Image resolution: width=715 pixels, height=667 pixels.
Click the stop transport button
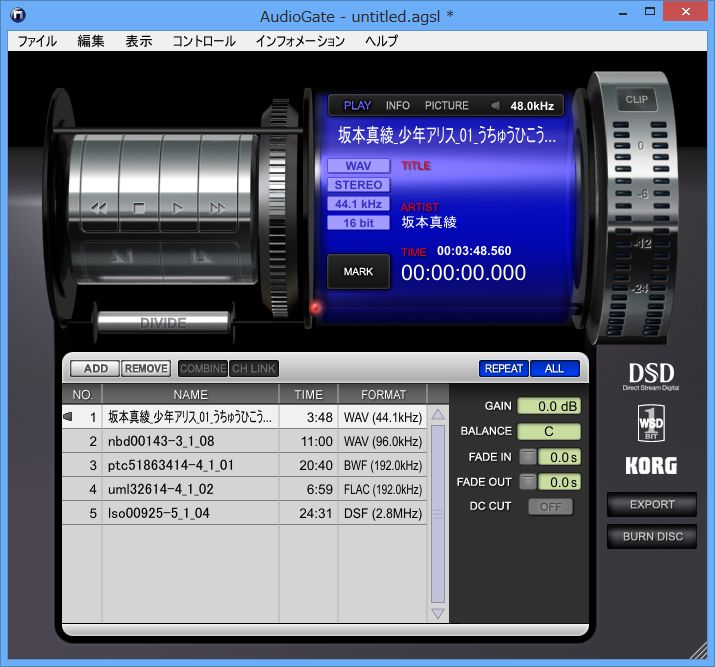pyautogui.click(x=139, y=208)
